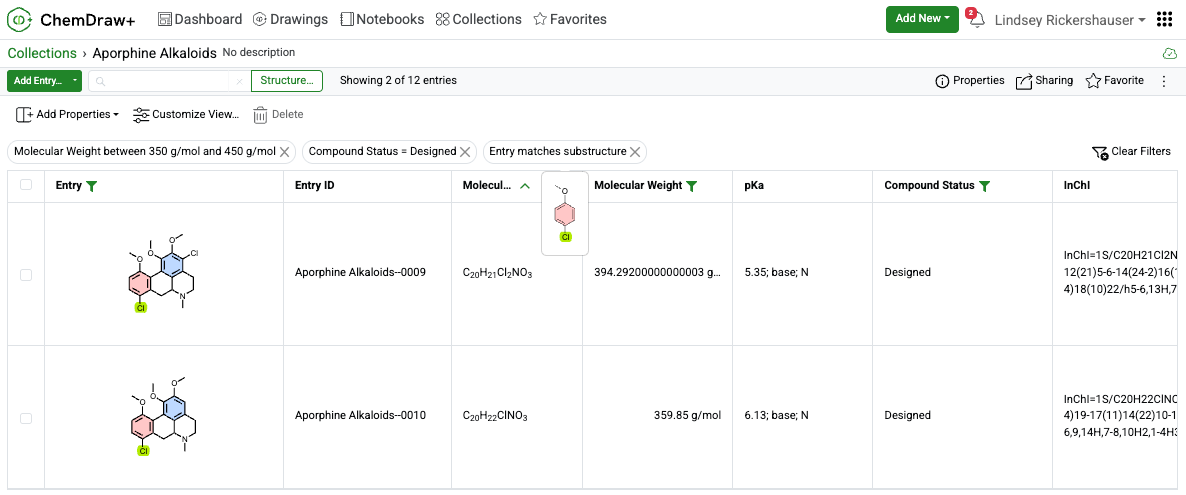Viewport: 1186px width, 495px height.
Task: Click the Compound Status column filter icon
Action: pyautogui.click(x=984, y=186)
